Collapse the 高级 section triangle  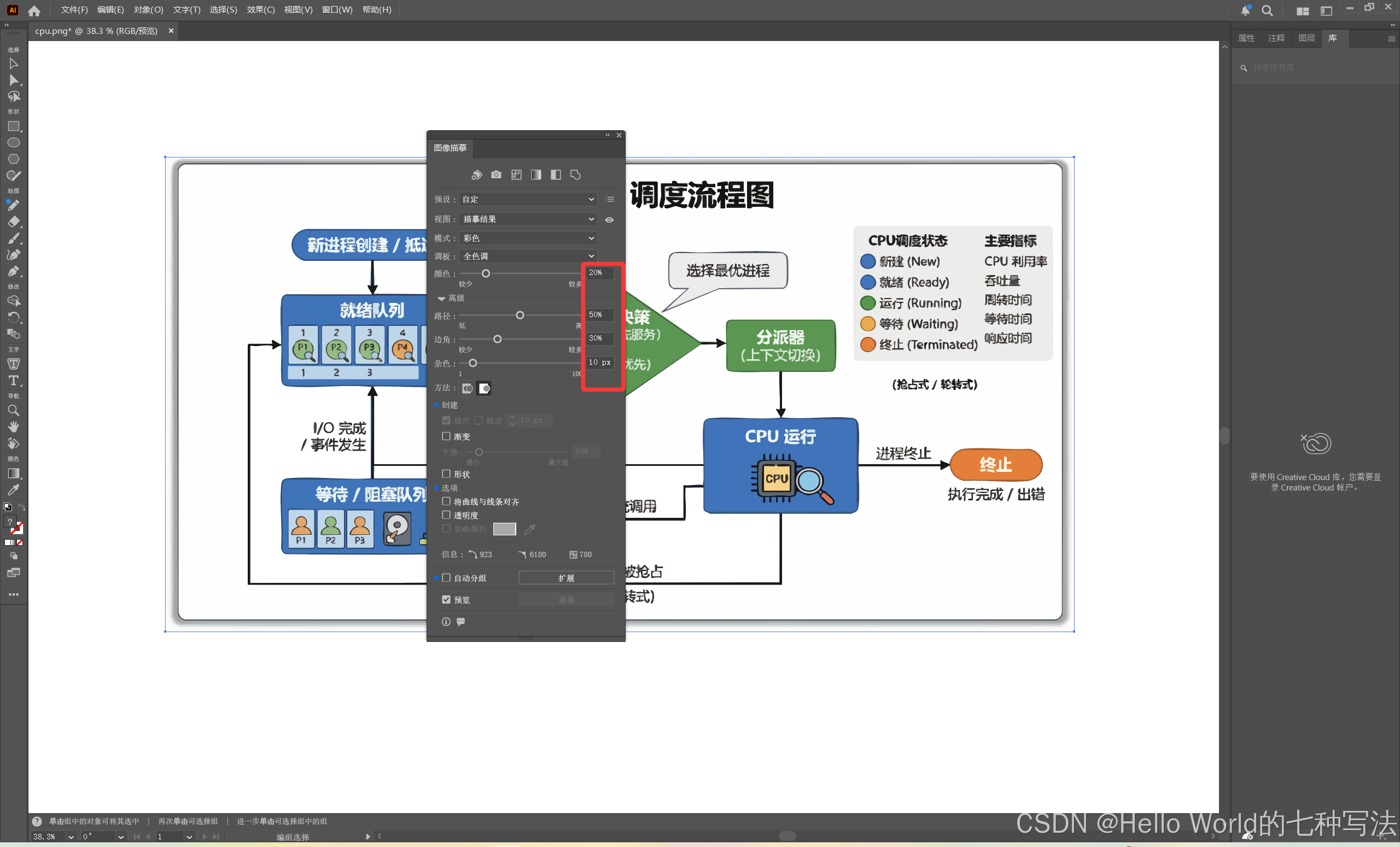tap(441, 298)
